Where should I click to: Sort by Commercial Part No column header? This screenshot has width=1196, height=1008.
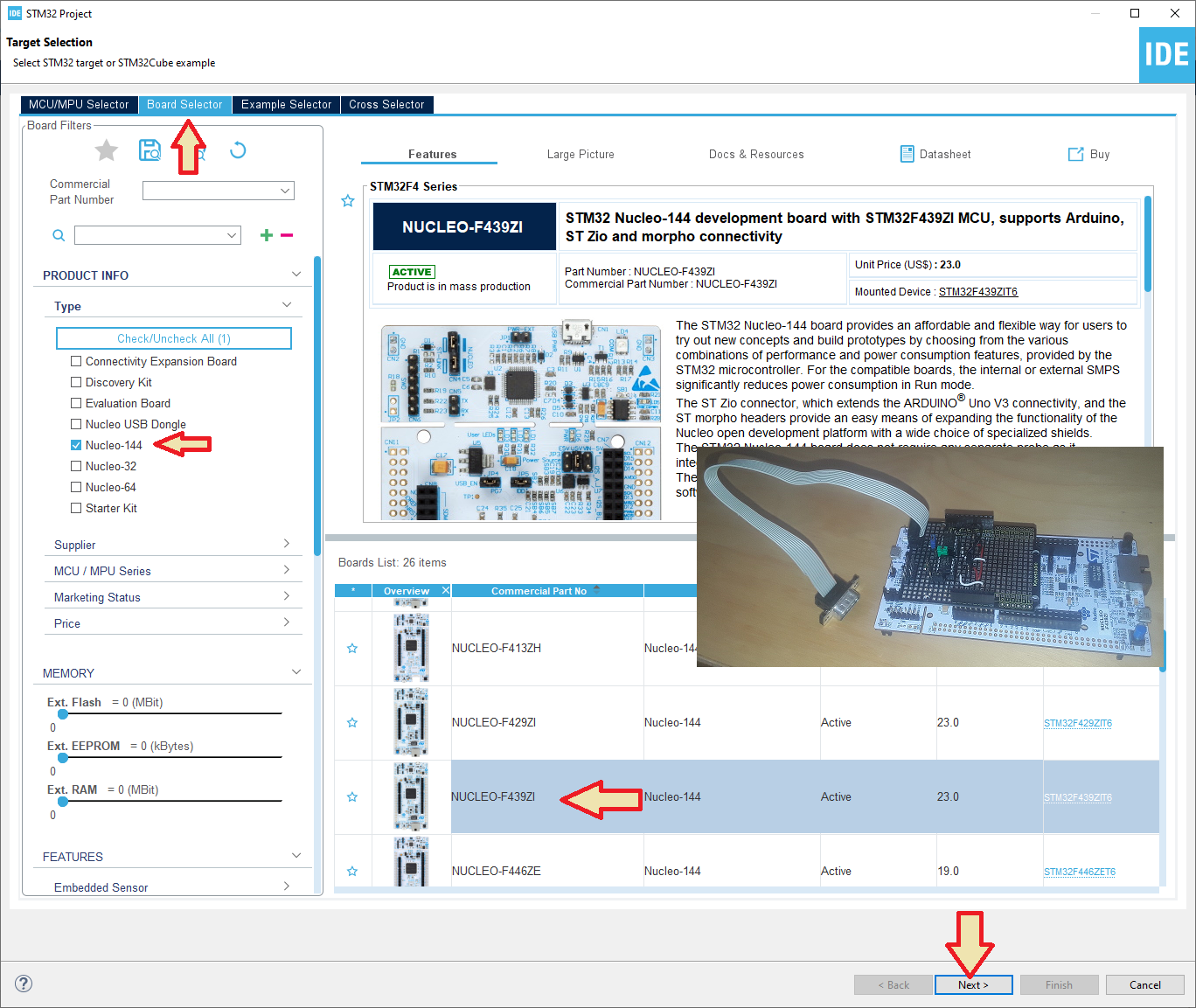click(x=547, y=591)
